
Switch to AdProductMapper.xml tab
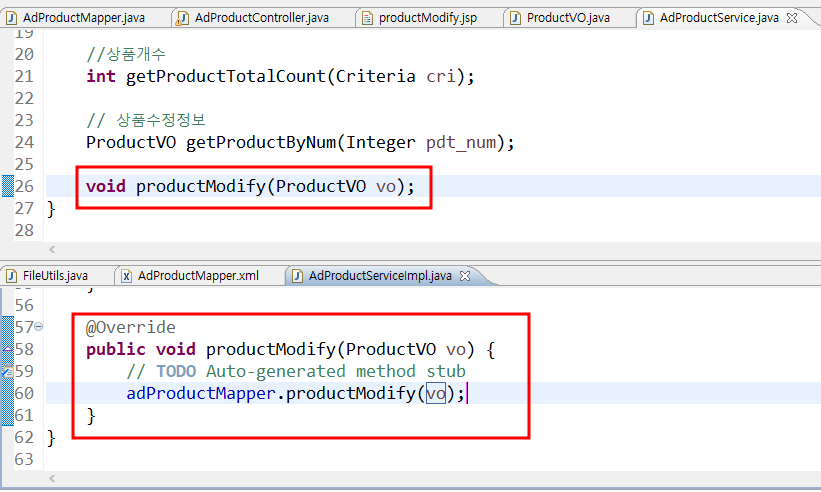click(x=198, y=276)
